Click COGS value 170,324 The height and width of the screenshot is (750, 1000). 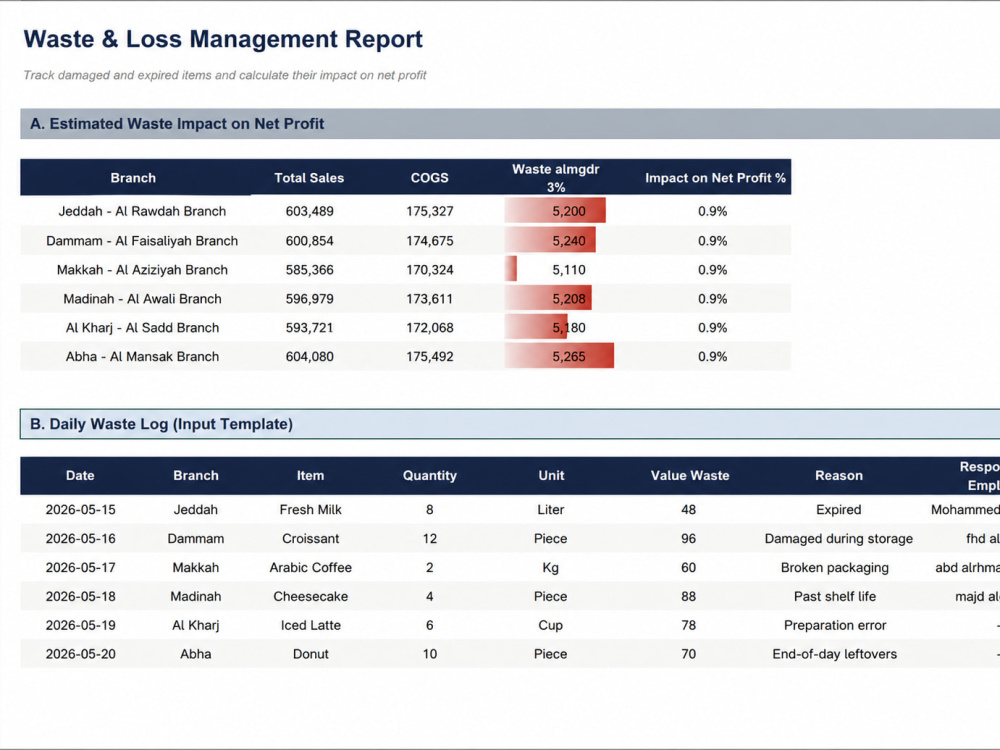point(430,270)
